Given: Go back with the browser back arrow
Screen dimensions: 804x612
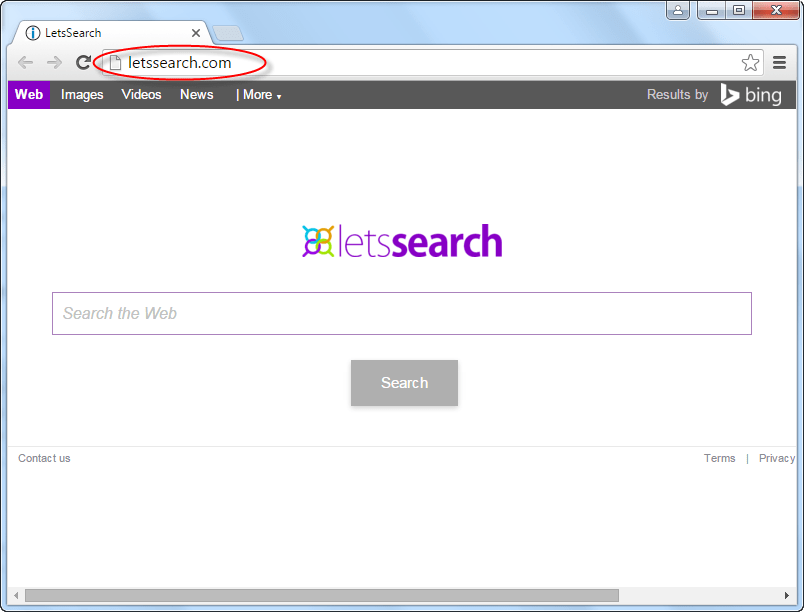Looking at the screenshot, I should pyautogui.click(x=25, y=63).
